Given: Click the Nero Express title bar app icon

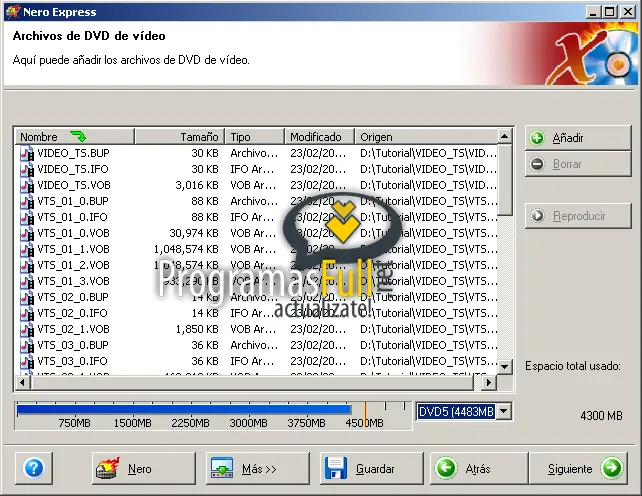Looking at the screenshot, I should 12,12.
